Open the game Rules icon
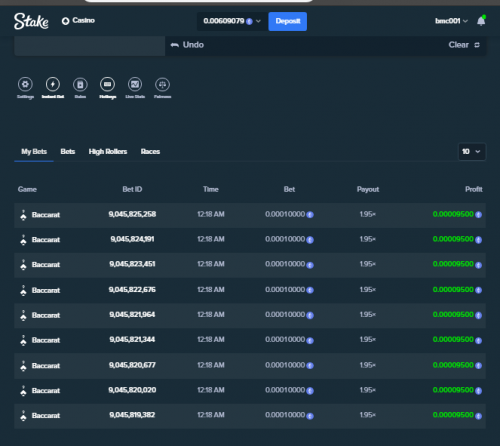Screen dimensions: 500x446 (80, 84)
